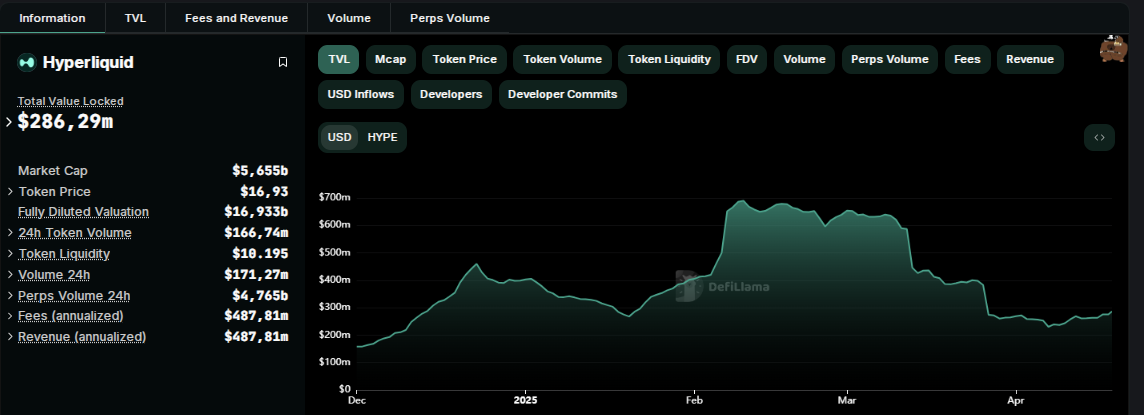The height and width of the screenshot is (415, 1144).
Task: Expand the Total Value Locked breakdown chevron
Action: pos(9,122)
